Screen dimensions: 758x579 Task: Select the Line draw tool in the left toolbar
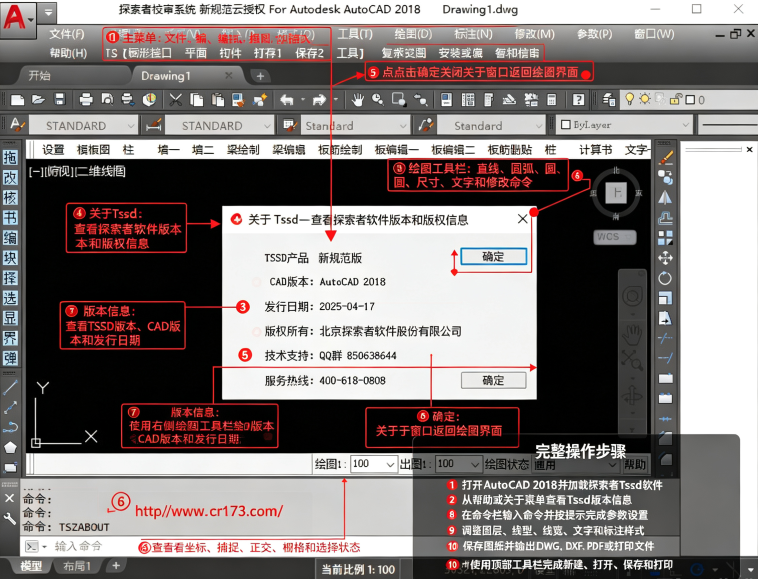coord(10,388)
